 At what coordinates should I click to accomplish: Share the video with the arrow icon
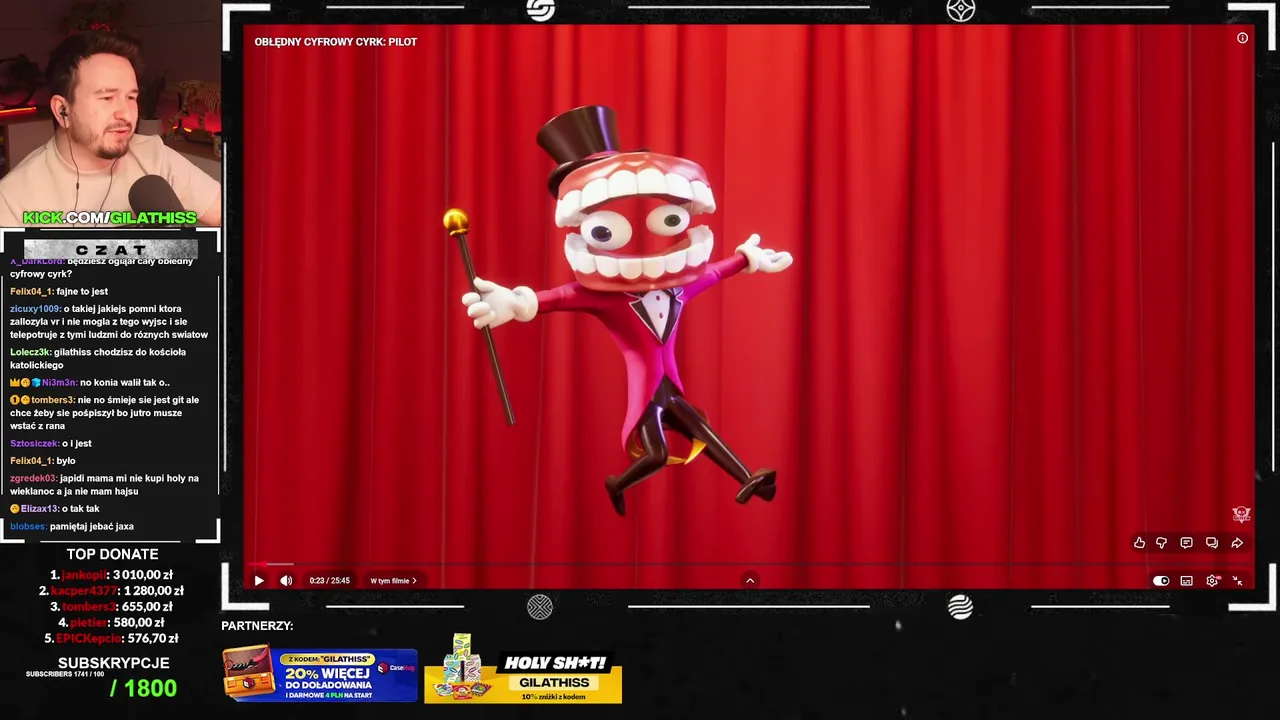[1237, 543]
